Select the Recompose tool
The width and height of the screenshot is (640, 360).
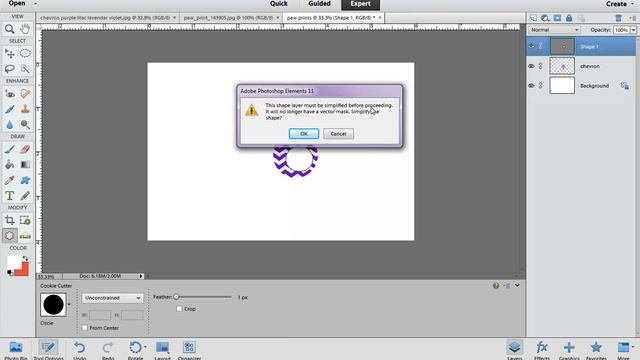tap(25, 220)
